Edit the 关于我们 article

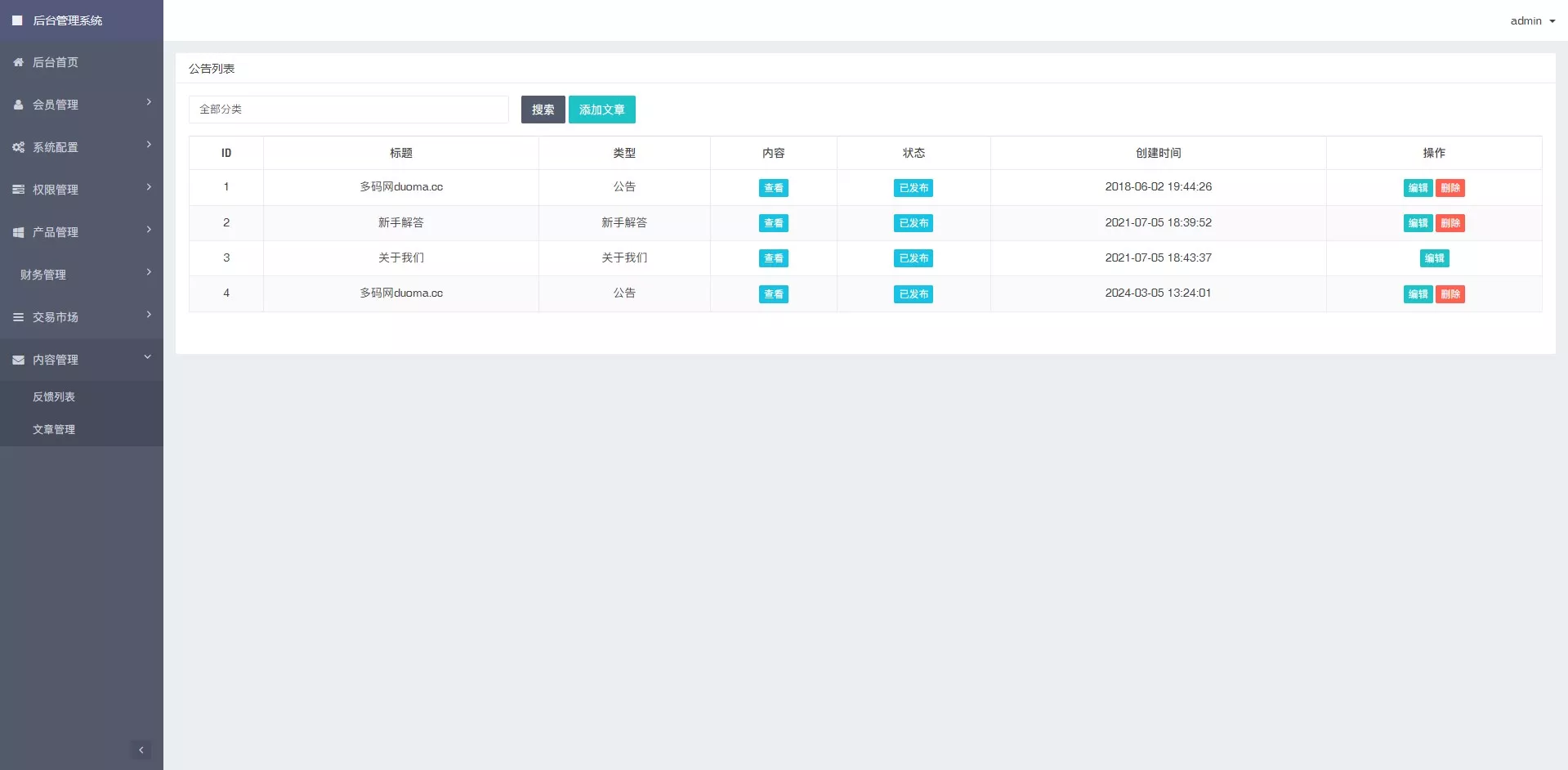pyautogui.click(x=1434, y=258)
